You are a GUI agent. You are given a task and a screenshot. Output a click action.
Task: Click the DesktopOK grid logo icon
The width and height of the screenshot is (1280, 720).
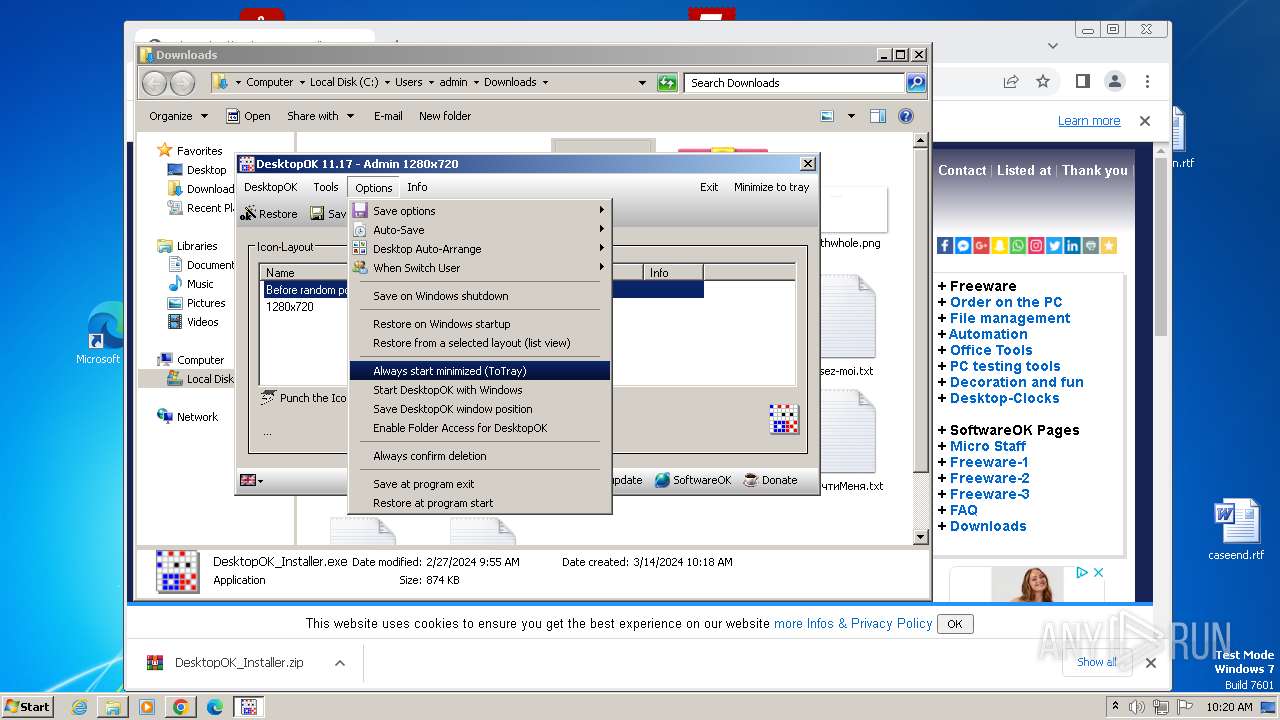point(784,419)
